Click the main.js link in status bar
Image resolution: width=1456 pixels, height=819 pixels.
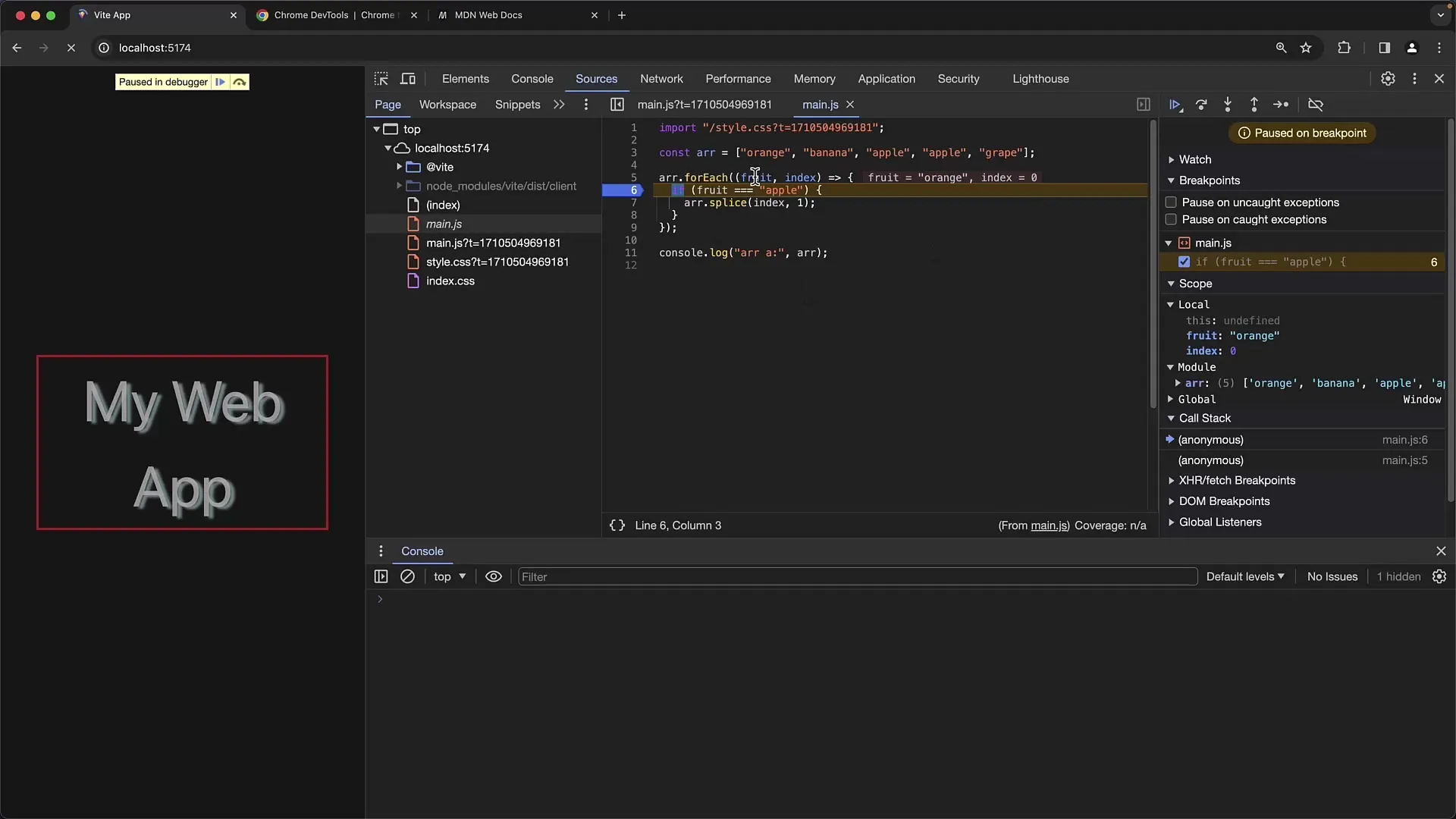[x=1049, y=526]
